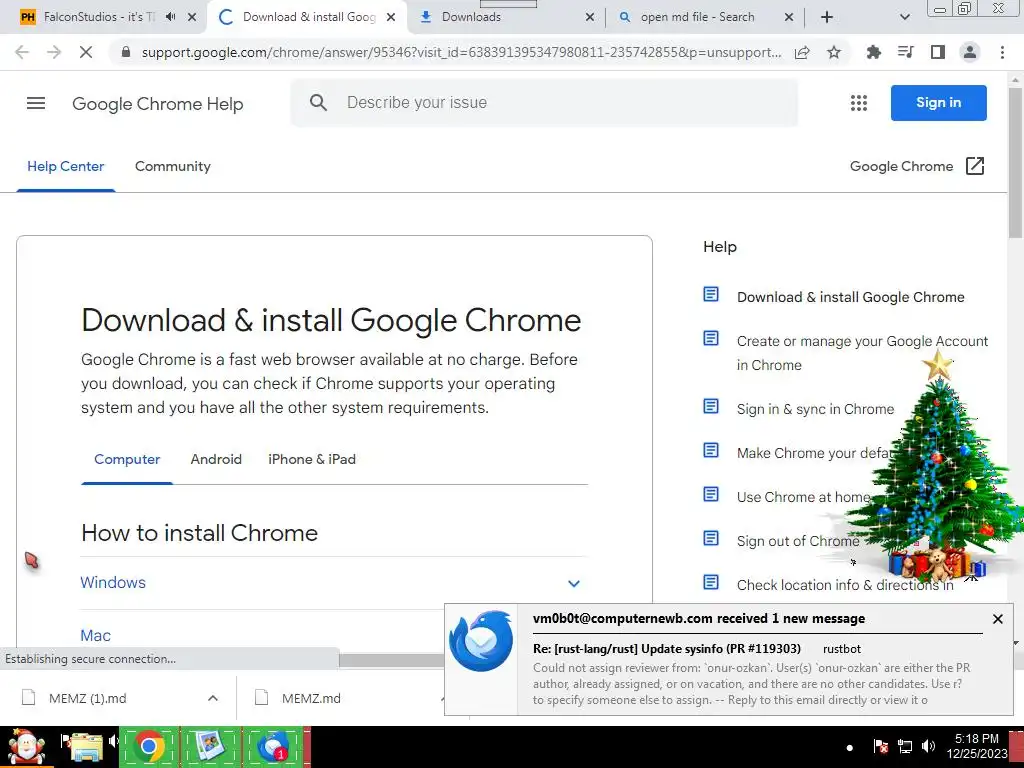The width and height of the screenshot is (1024, 768).
Task: Open the Santa Start button
Action: (x=26, y=746)
